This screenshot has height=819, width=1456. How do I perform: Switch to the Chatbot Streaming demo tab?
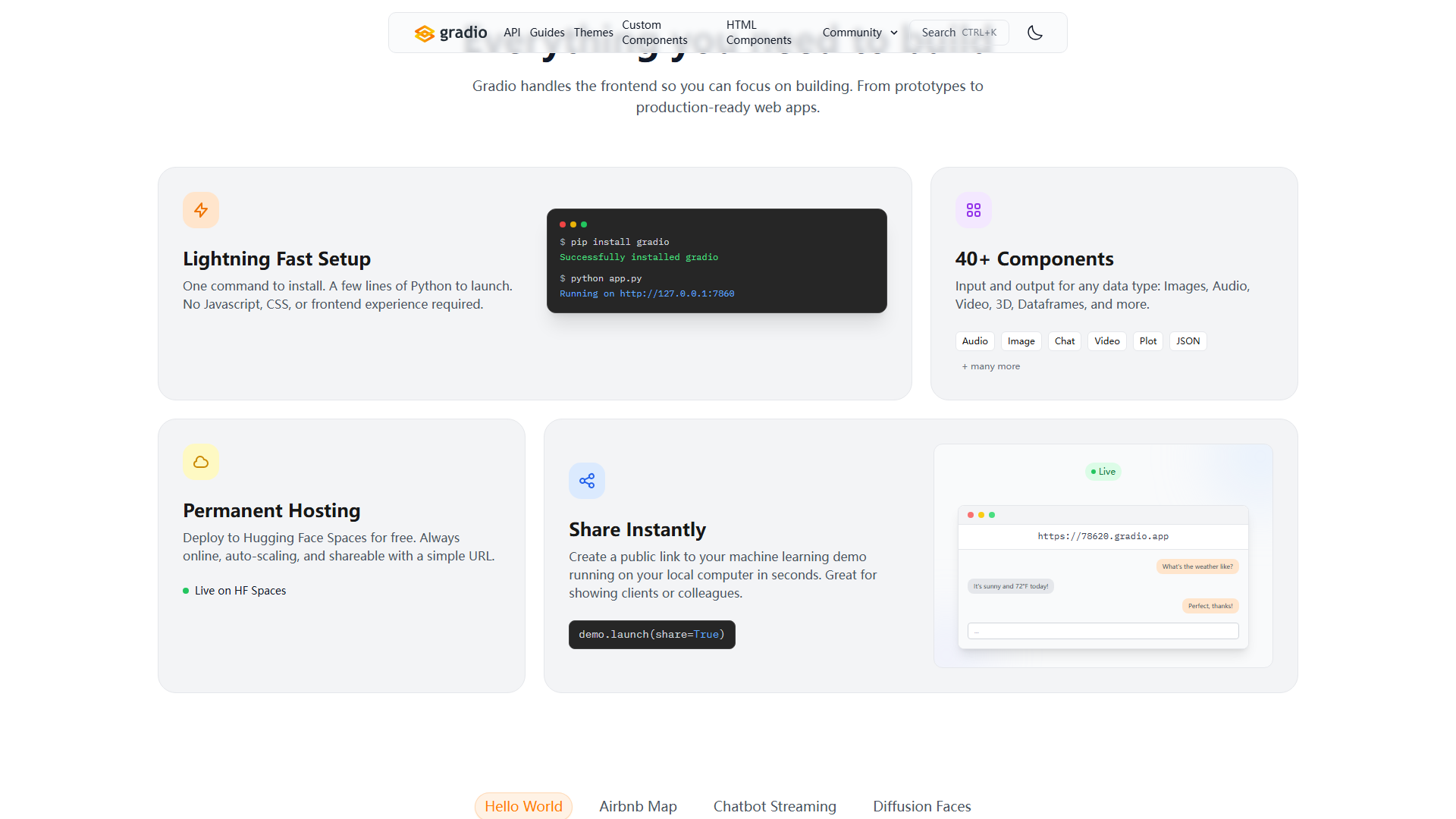point(774,806)
